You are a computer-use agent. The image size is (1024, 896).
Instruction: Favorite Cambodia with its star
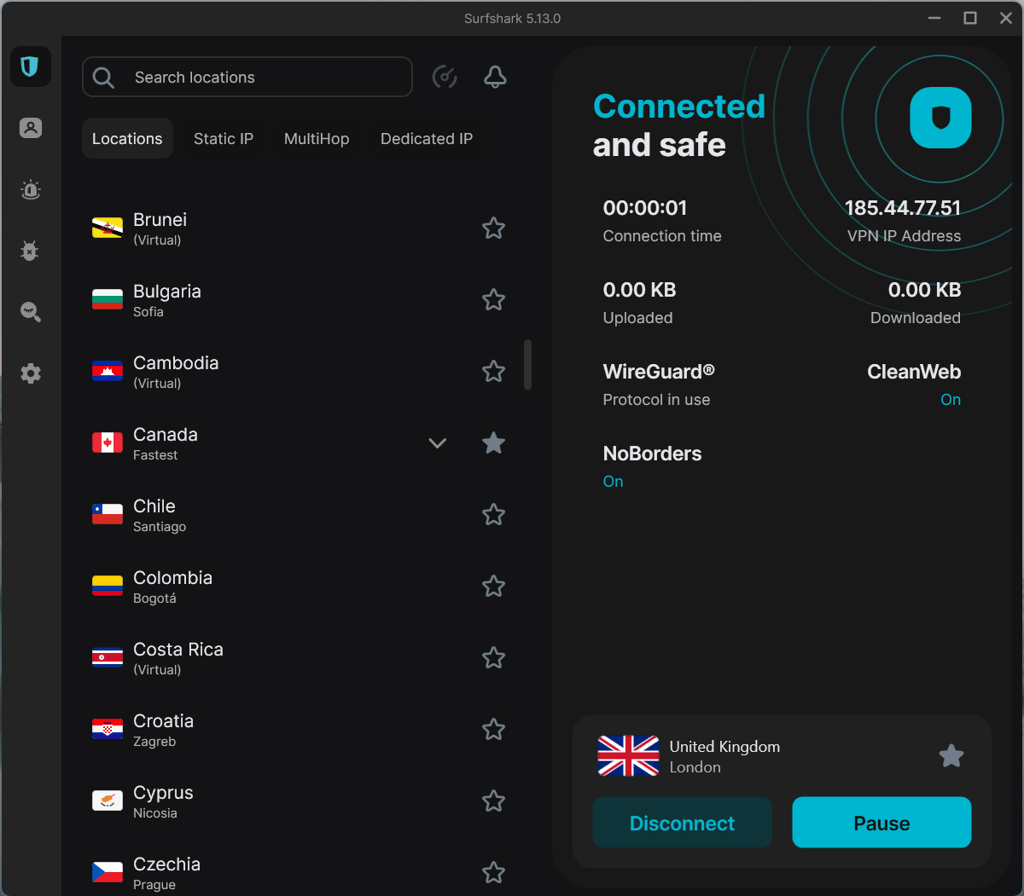tap(494, 371)
